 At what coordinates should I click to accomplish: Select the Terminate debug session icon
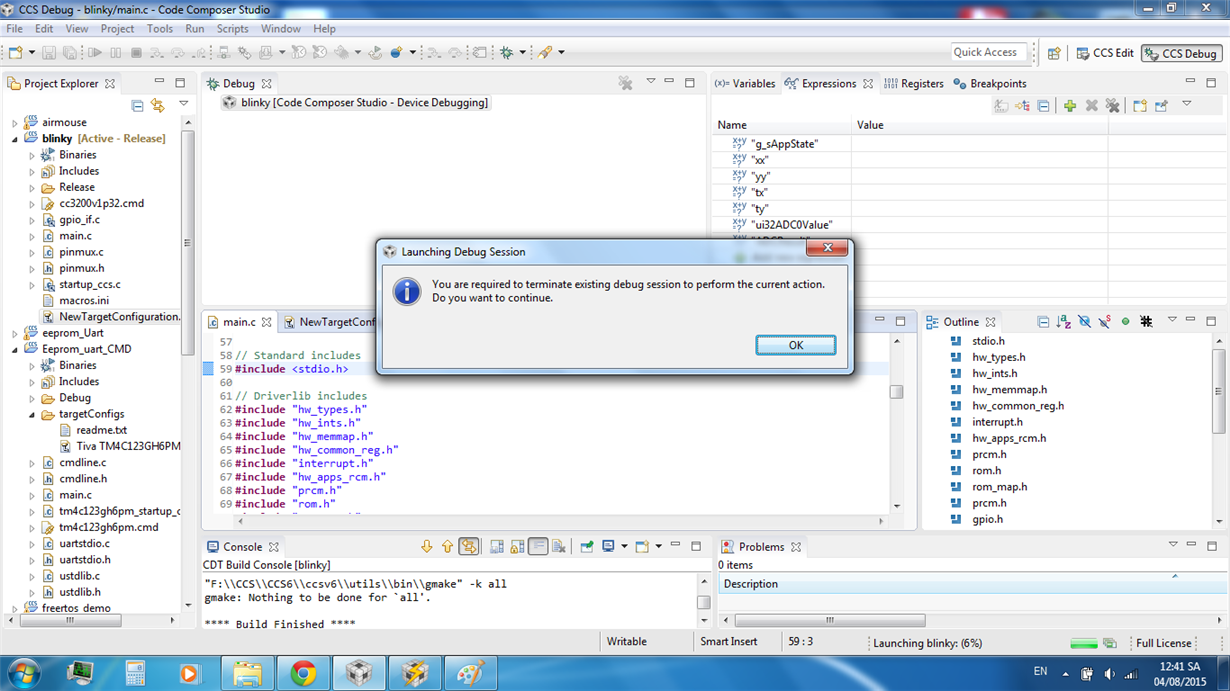click(134, 52)
